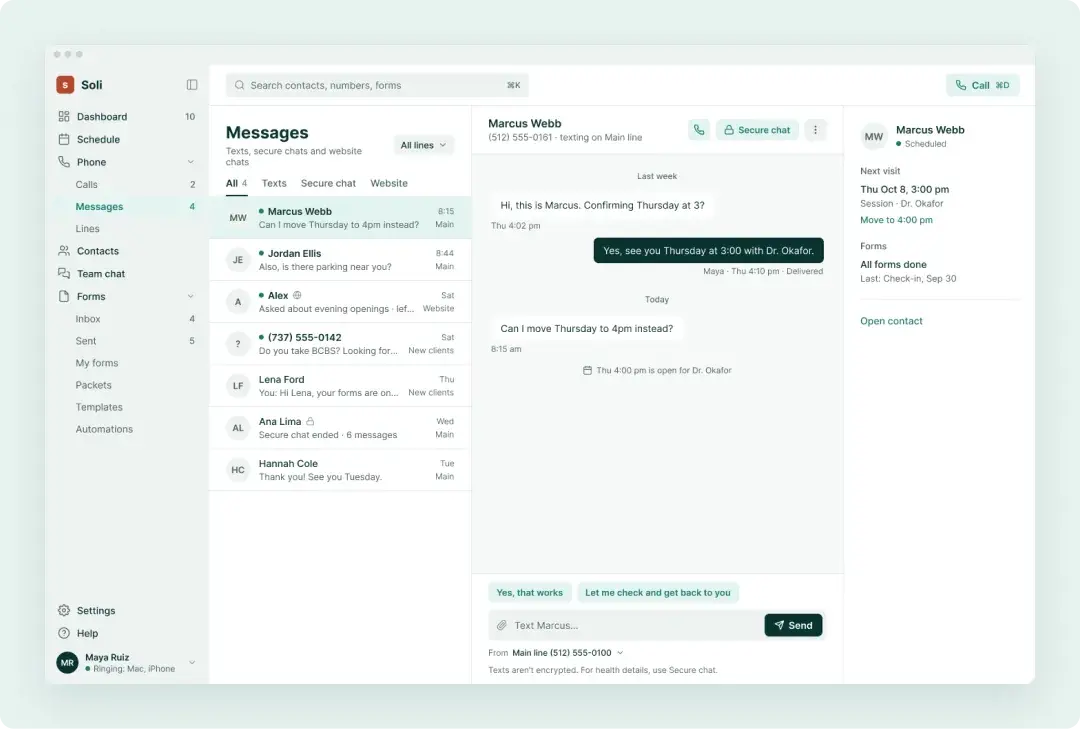The image size is (1080, 729).
Task: Click the MR user avatar
Action: [x=67, y=663]
